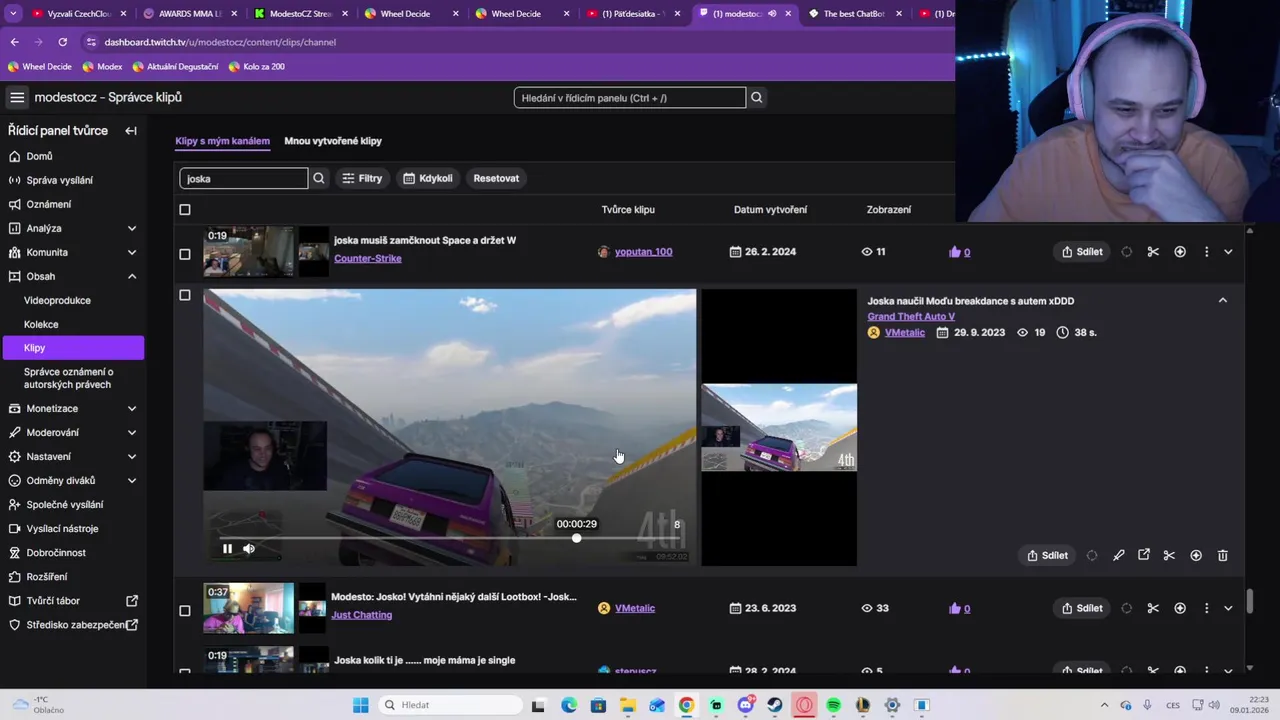Open three-dot menu in Lootbox clip row
The width and height of the screenshot is (1280, 720).
tap(1206, 608)
